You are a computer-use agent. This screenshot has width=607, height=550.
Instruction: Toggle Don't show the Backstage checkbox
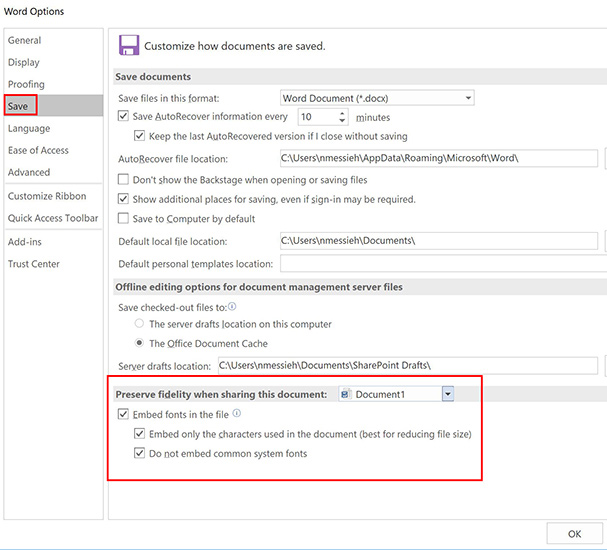point(124,180)
